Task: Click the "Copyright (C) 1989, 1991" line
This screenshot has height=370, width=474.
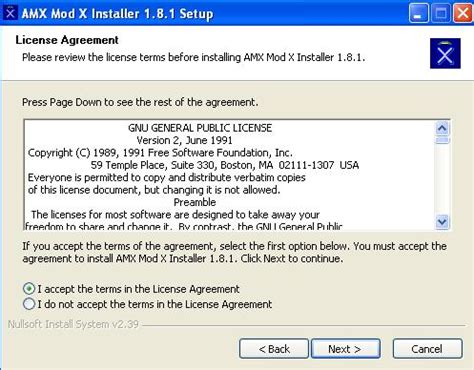Action: click(160, 153)
